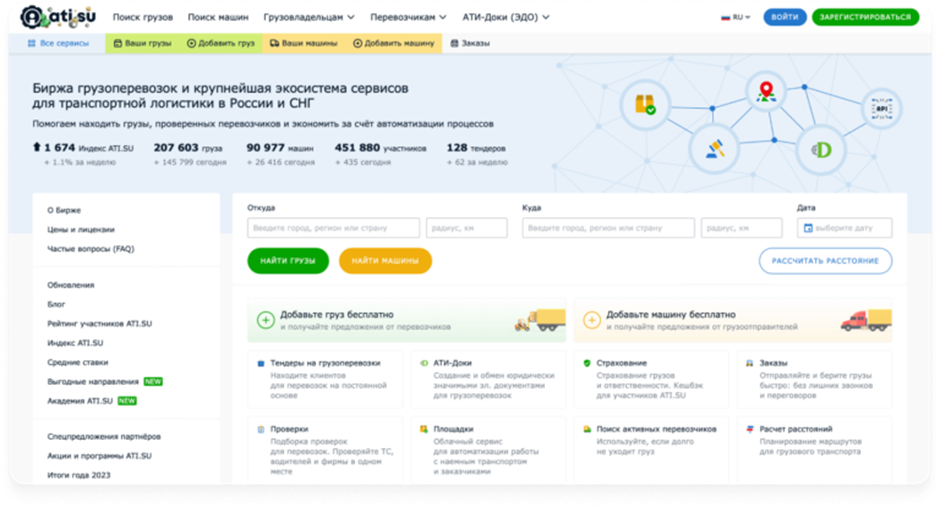
Task: Expand the Перевозчикам dropdown menu
Action: click(408, 17)
